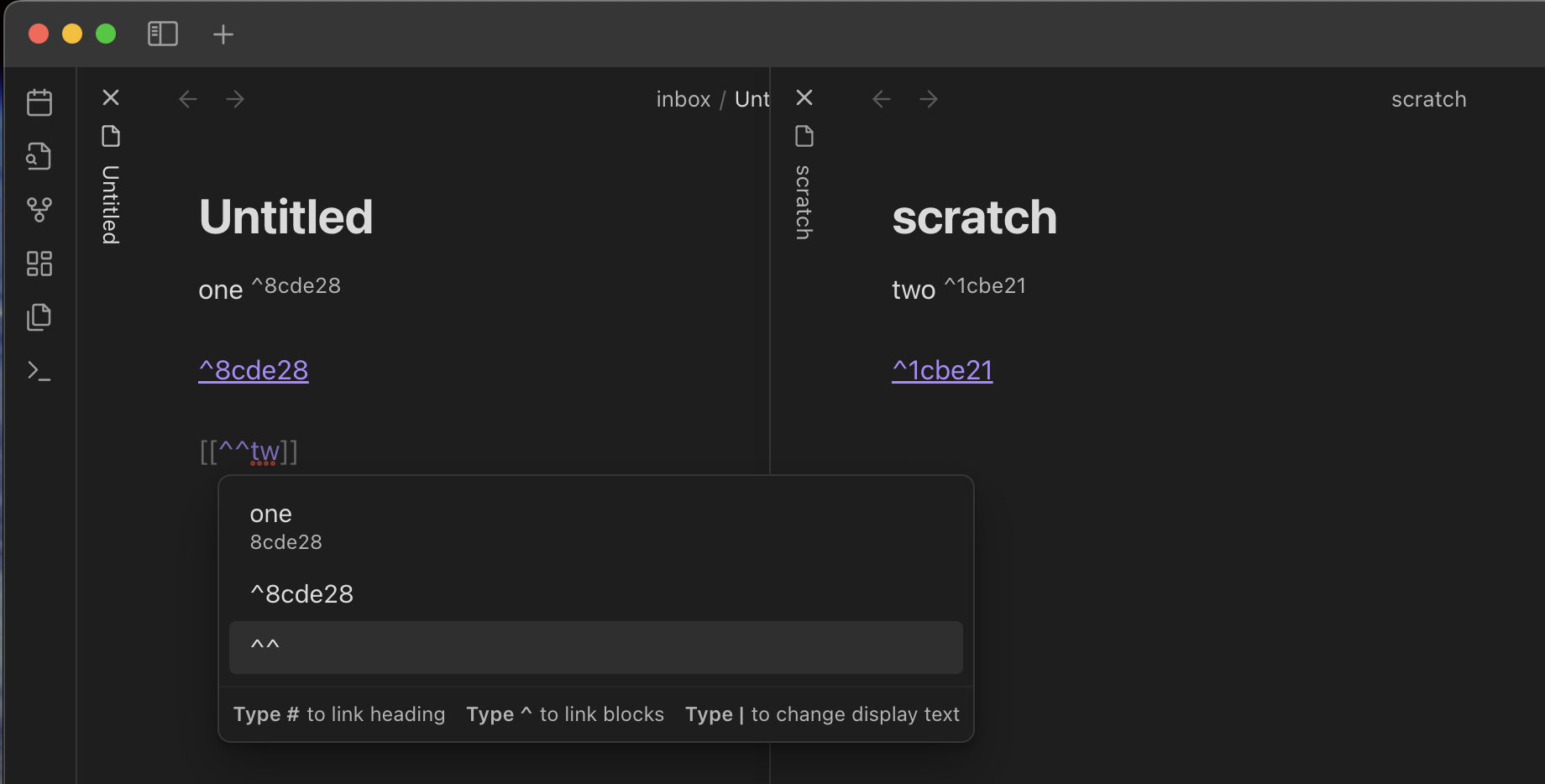Image resolution: width=1545 pixels, height=784 pixels.
Task: Close the Untitled note pane
Action: [x=111, y=97]
